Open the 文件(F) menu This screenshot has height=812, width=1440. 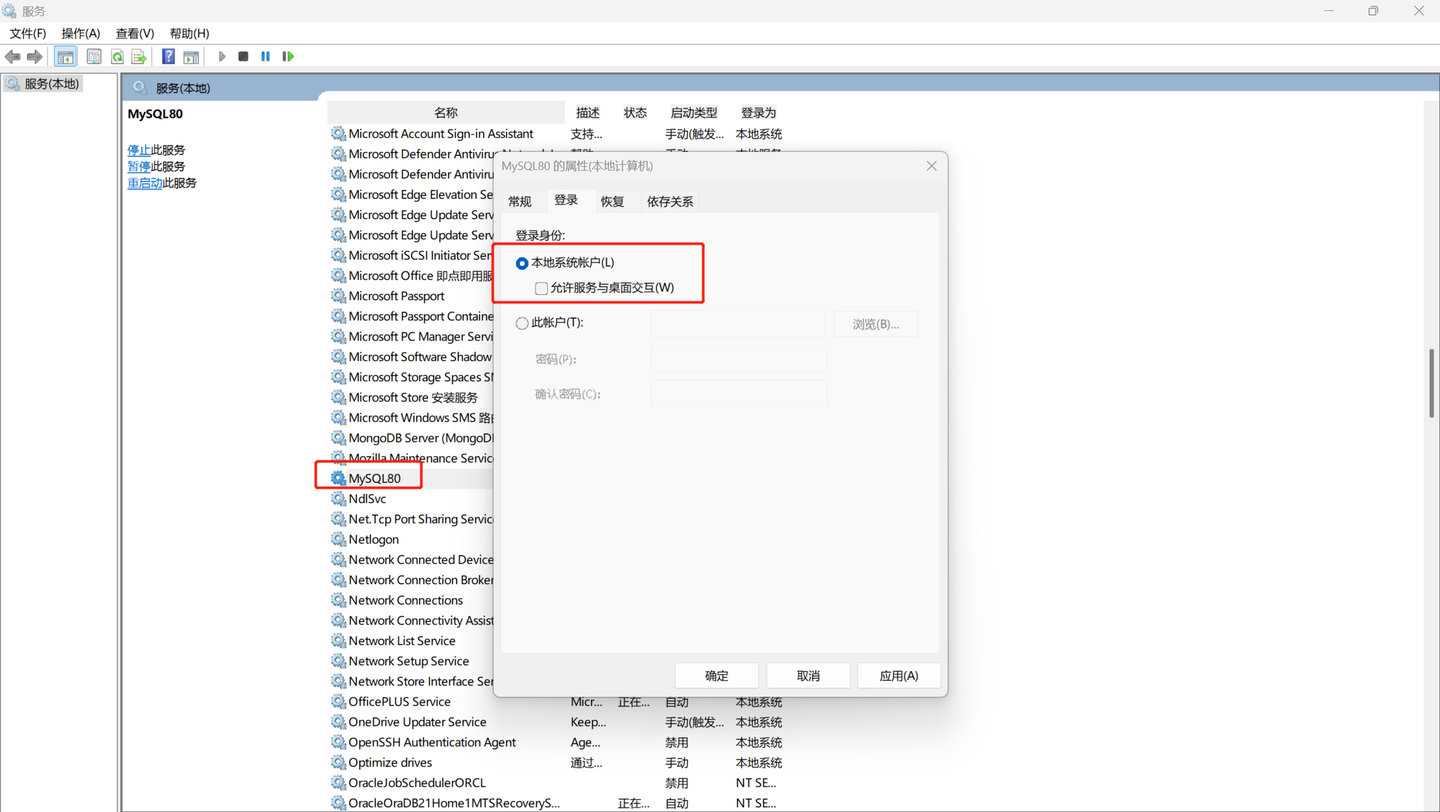pyautogui.click(x=28, y=33)
